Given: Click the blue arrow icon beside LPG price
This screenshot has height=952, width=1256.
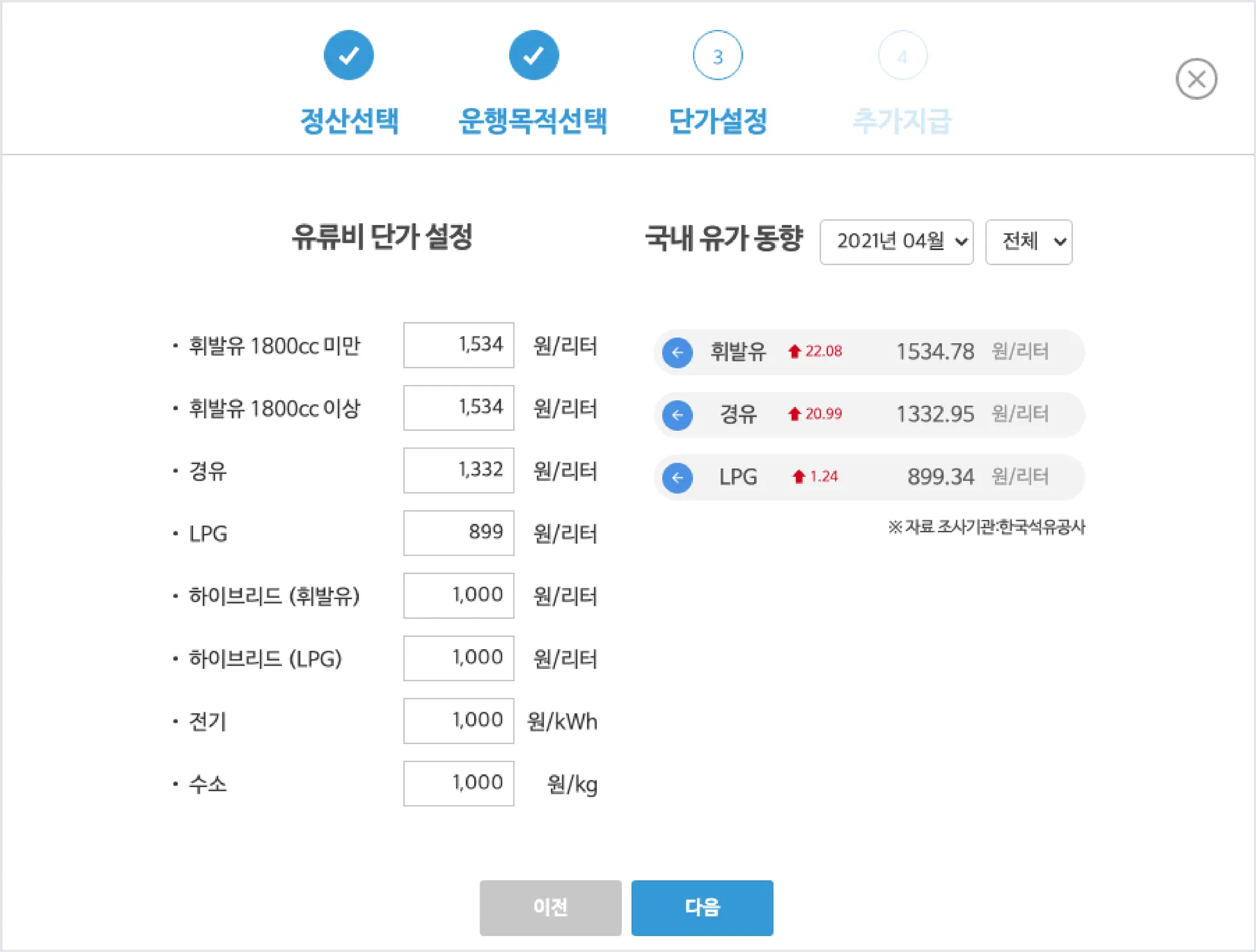Looking at the screenshot, I should coord(677,478).
